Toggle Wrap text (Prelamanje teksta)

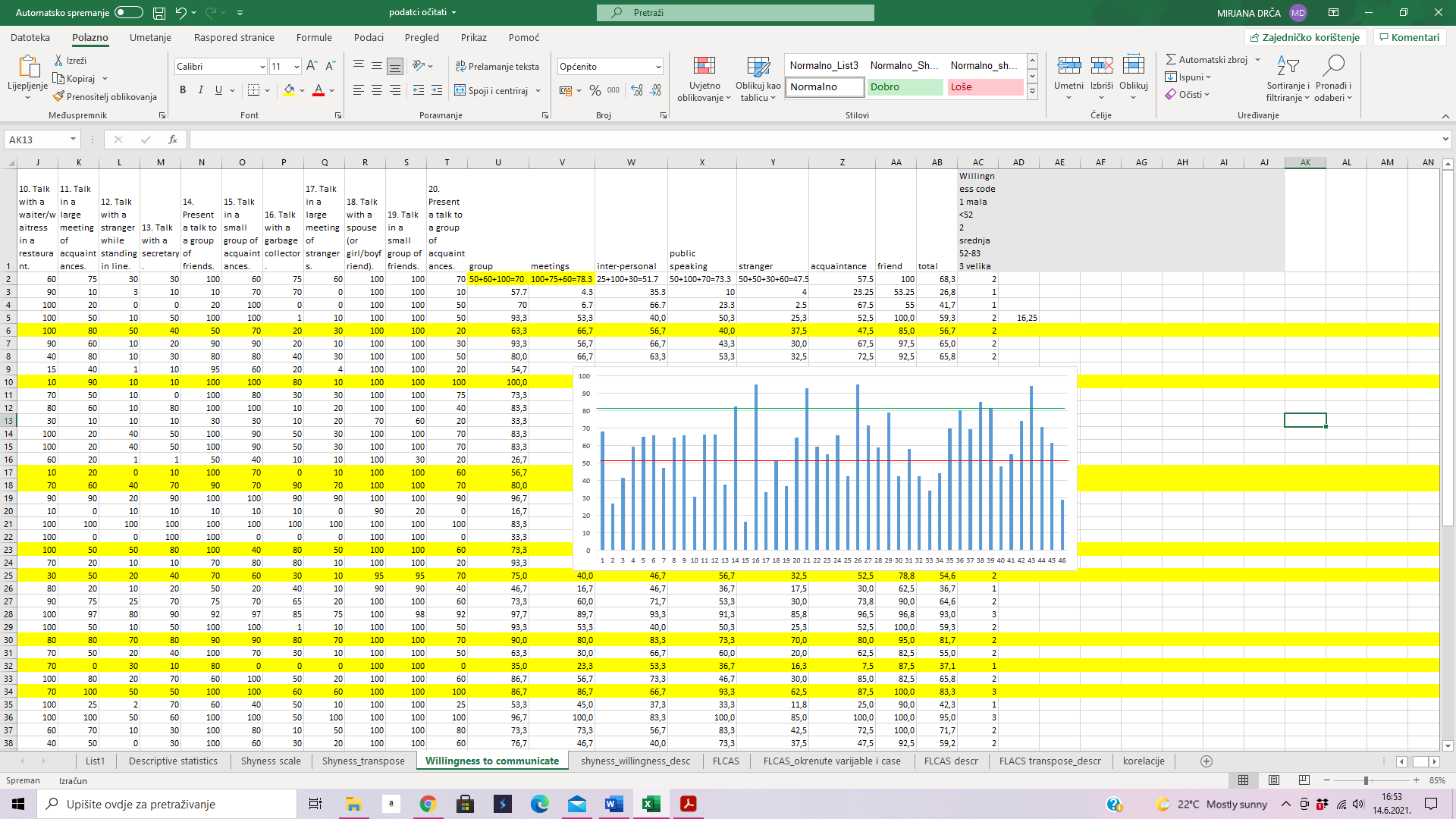click(x=497, y=66)
